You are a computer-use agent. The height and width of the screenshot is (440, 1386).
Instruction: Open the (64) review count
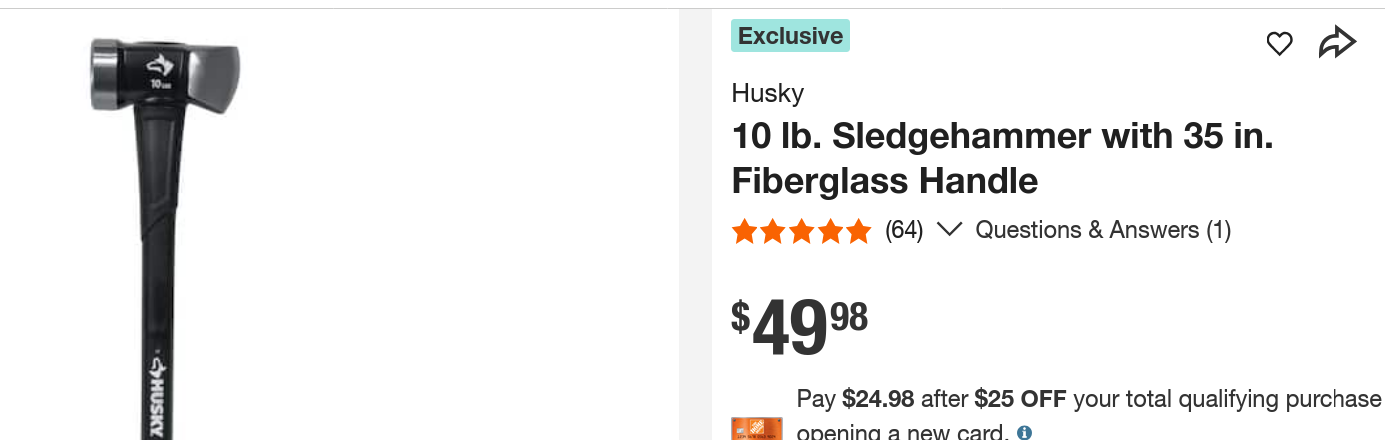904,230
